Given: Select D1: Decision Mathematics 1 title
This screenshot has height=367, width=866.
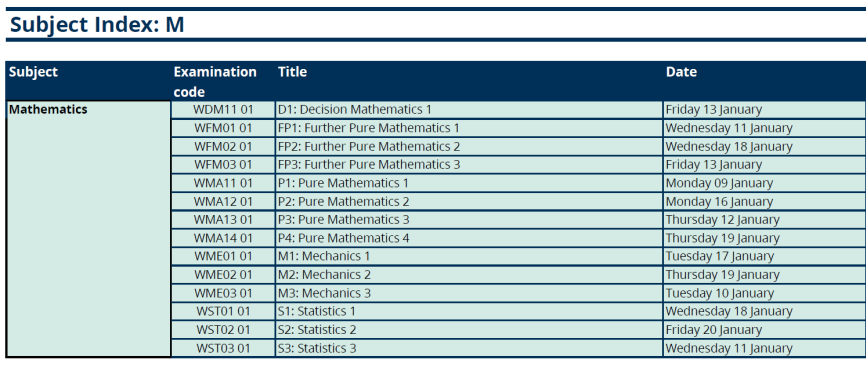Looking at the screenshot, I should [x=355, y=109].
